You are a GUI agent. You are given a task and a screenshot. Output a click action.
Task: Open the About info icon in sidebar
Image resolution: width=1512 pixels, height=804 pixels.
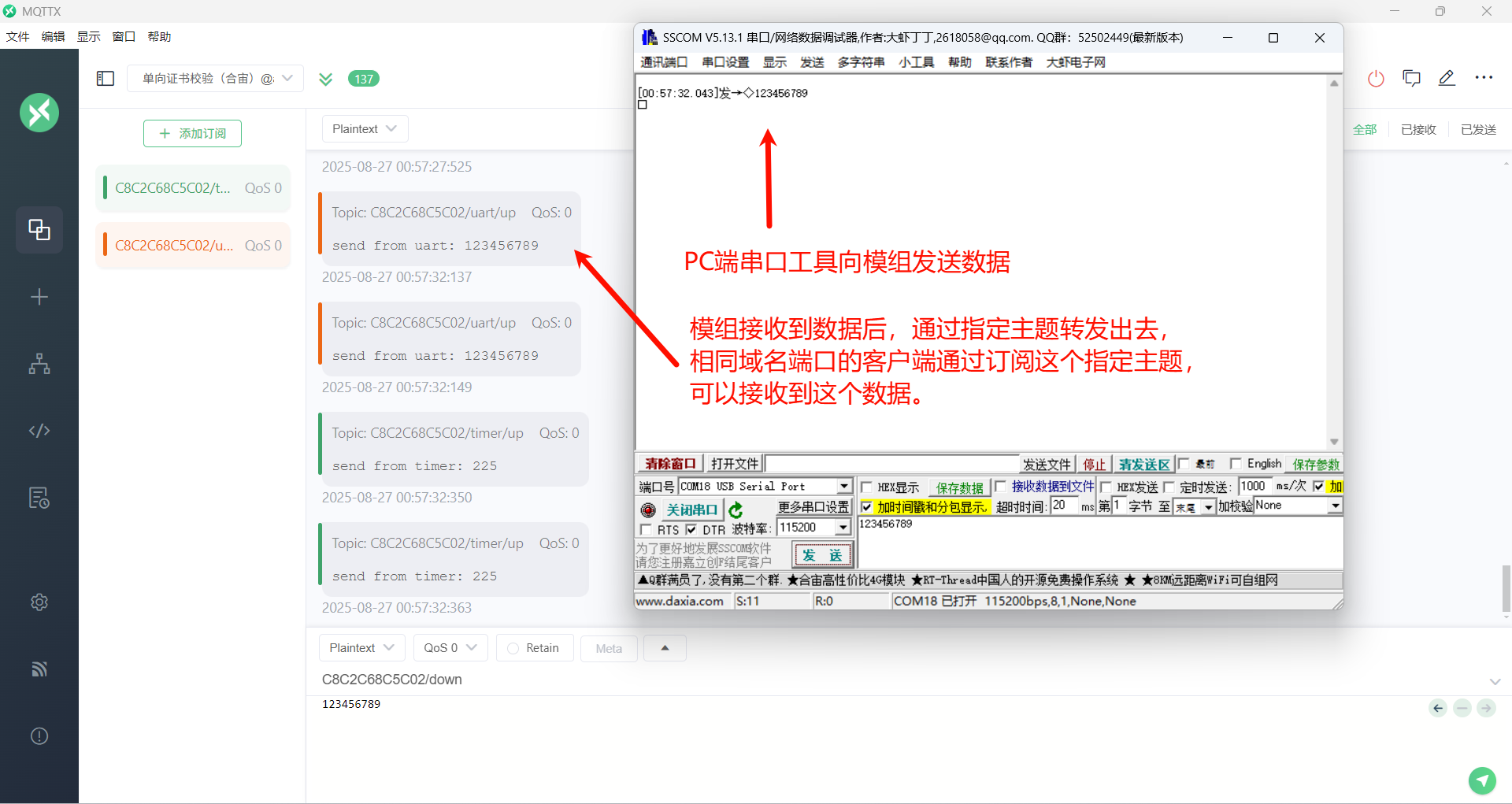[39, 736]
